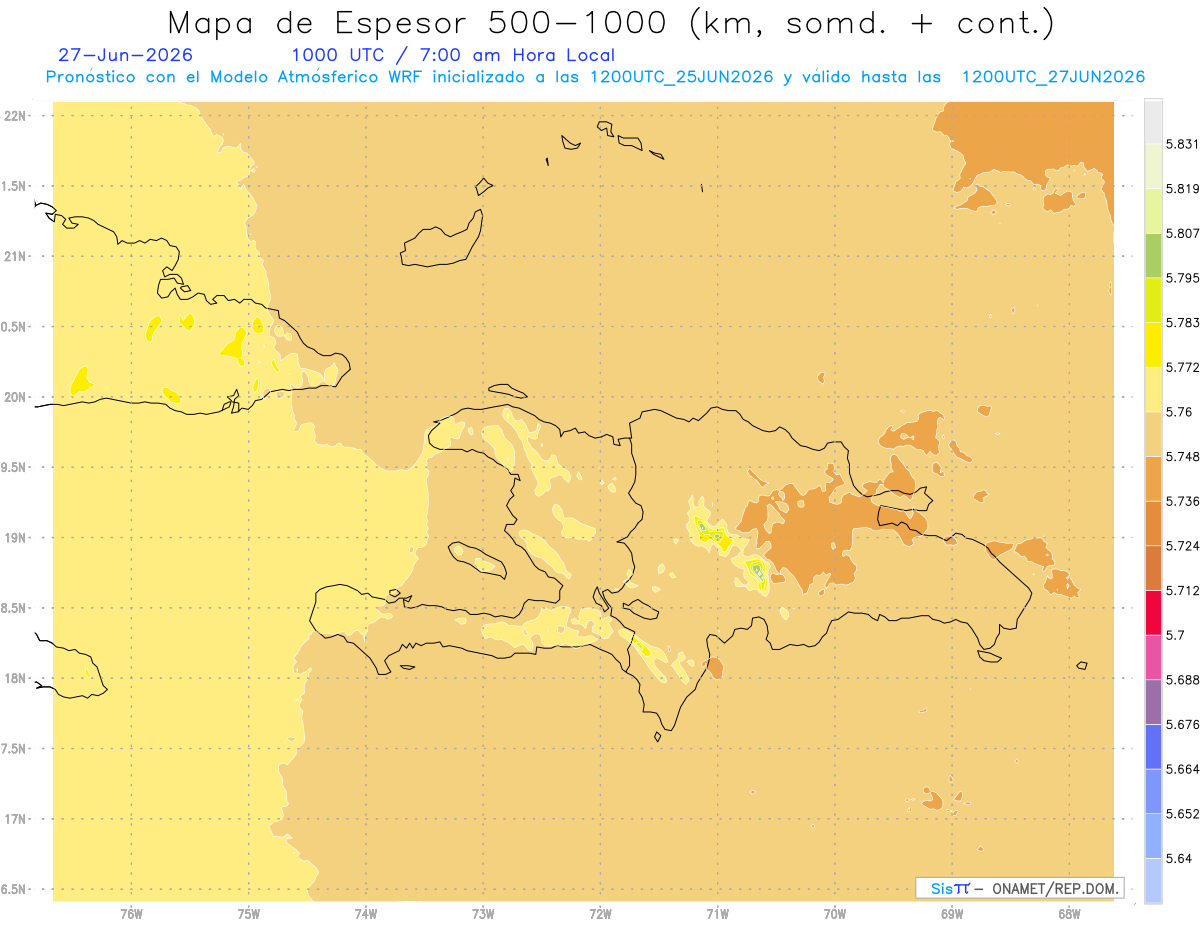Click the legend value '5.831'

[x=1182, y=144]
